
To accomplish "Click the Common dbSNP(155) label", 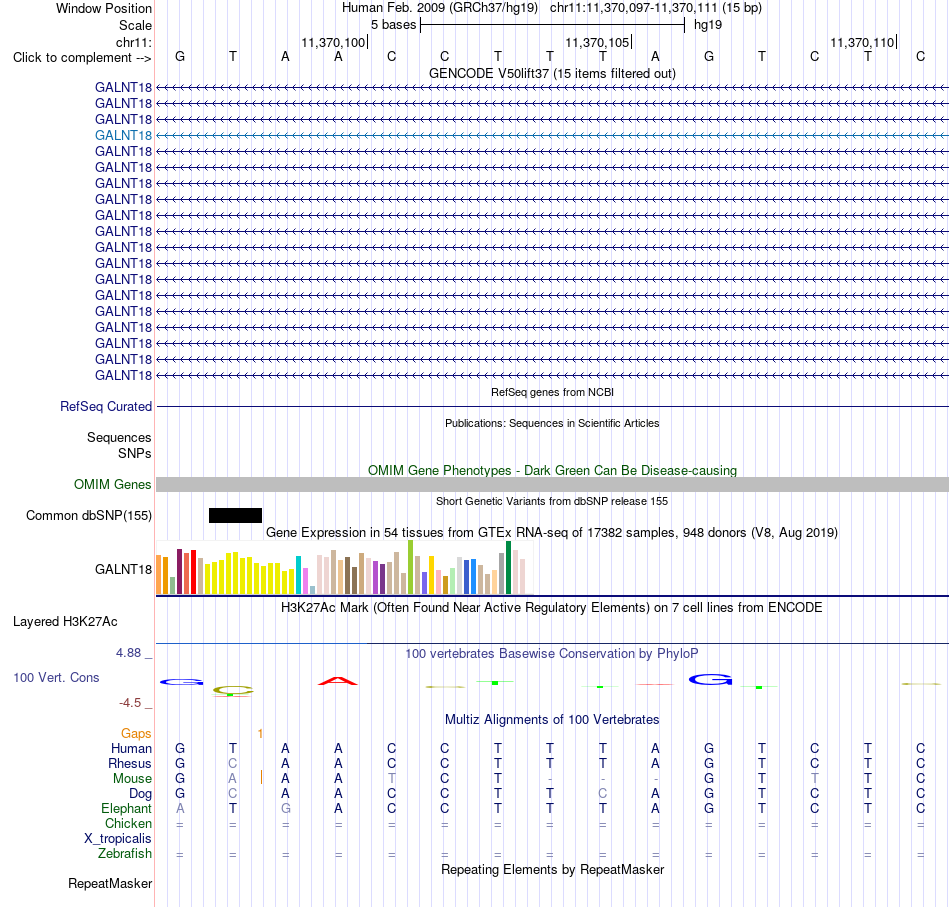I will point(88,516).
